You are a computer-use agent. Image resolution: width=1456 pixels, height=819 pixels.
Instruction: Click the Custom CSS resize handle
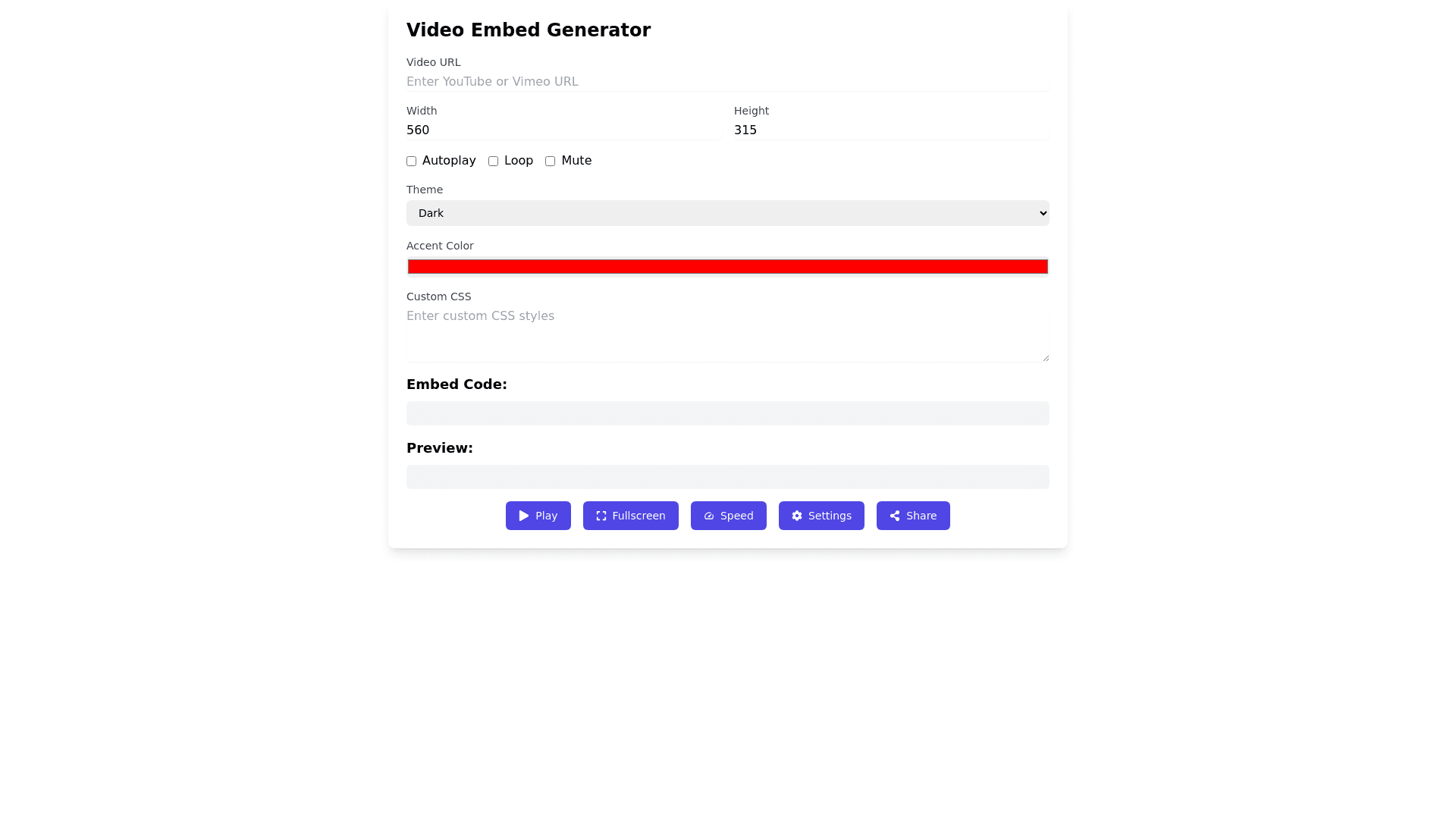[1046, 358]
